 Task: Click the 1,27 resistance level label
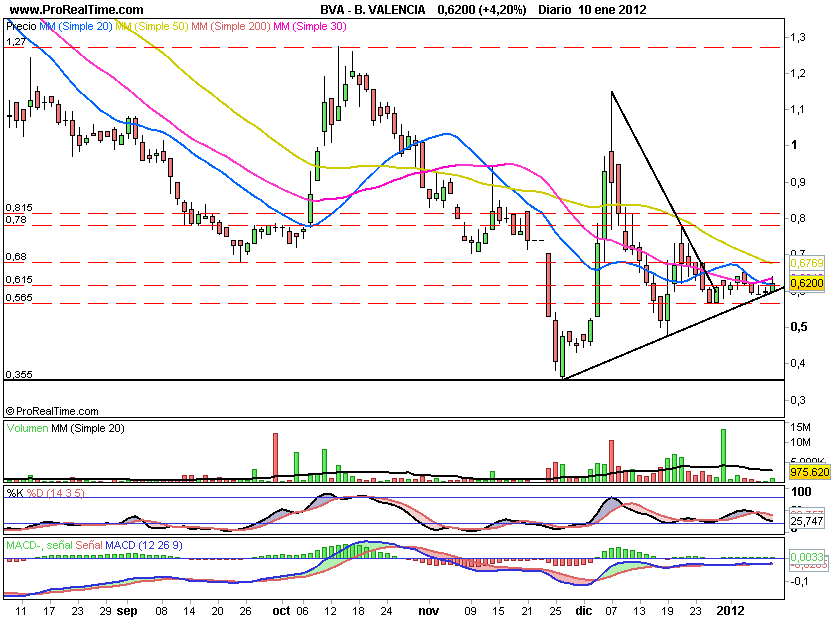point(14,42)
